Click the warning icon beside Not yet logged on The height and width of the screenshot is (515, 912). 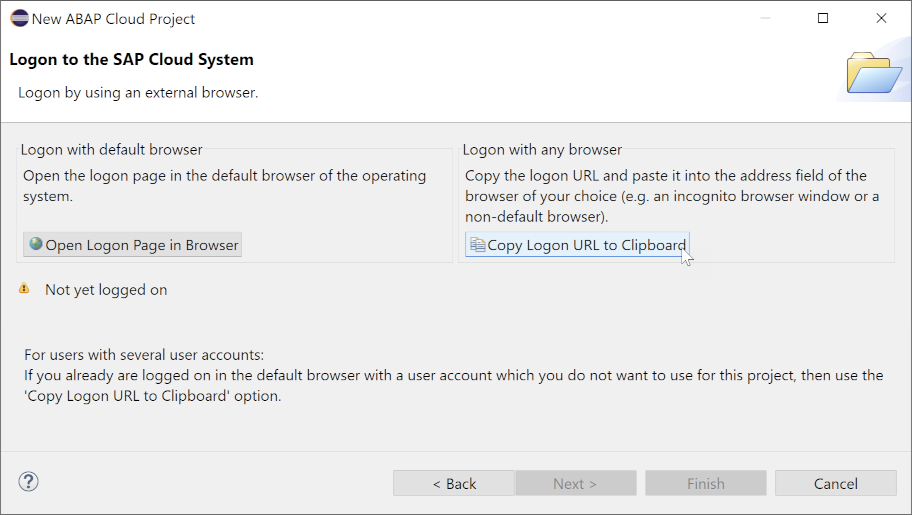point(24,289)
